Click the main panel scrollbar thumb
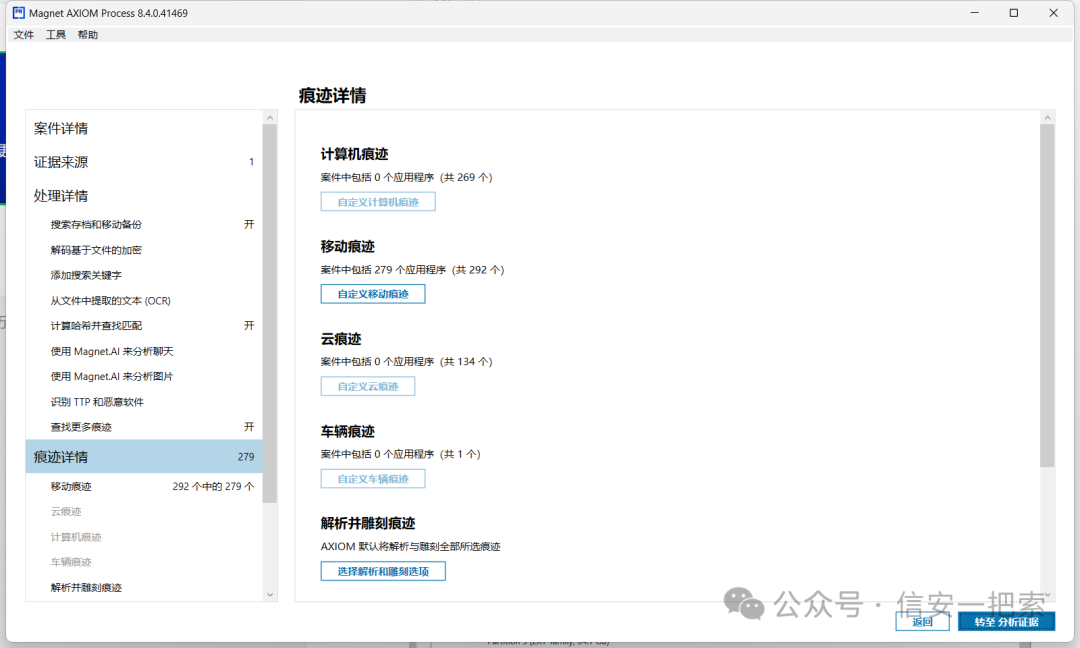Image resolution: width=1080 pixels, height=648 pixels. [1047, 296]
